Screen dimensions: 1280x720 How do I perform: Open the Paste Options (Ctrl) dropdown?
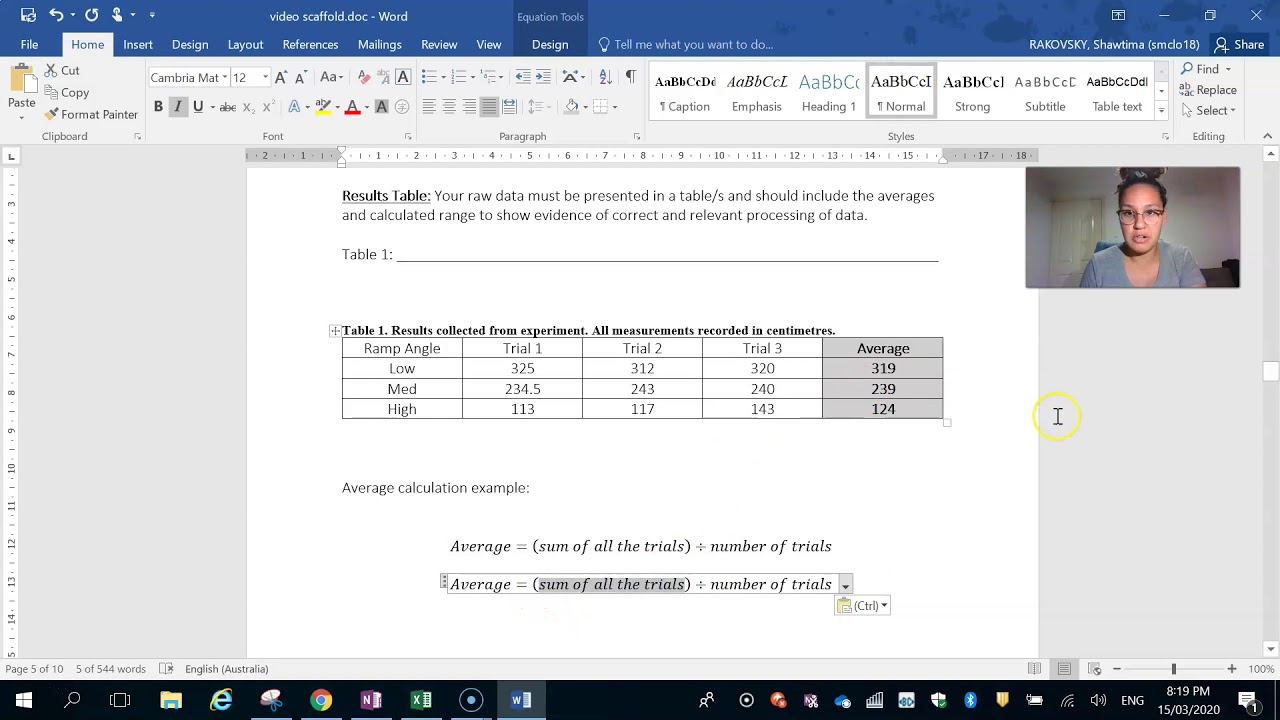coord(862,606)
